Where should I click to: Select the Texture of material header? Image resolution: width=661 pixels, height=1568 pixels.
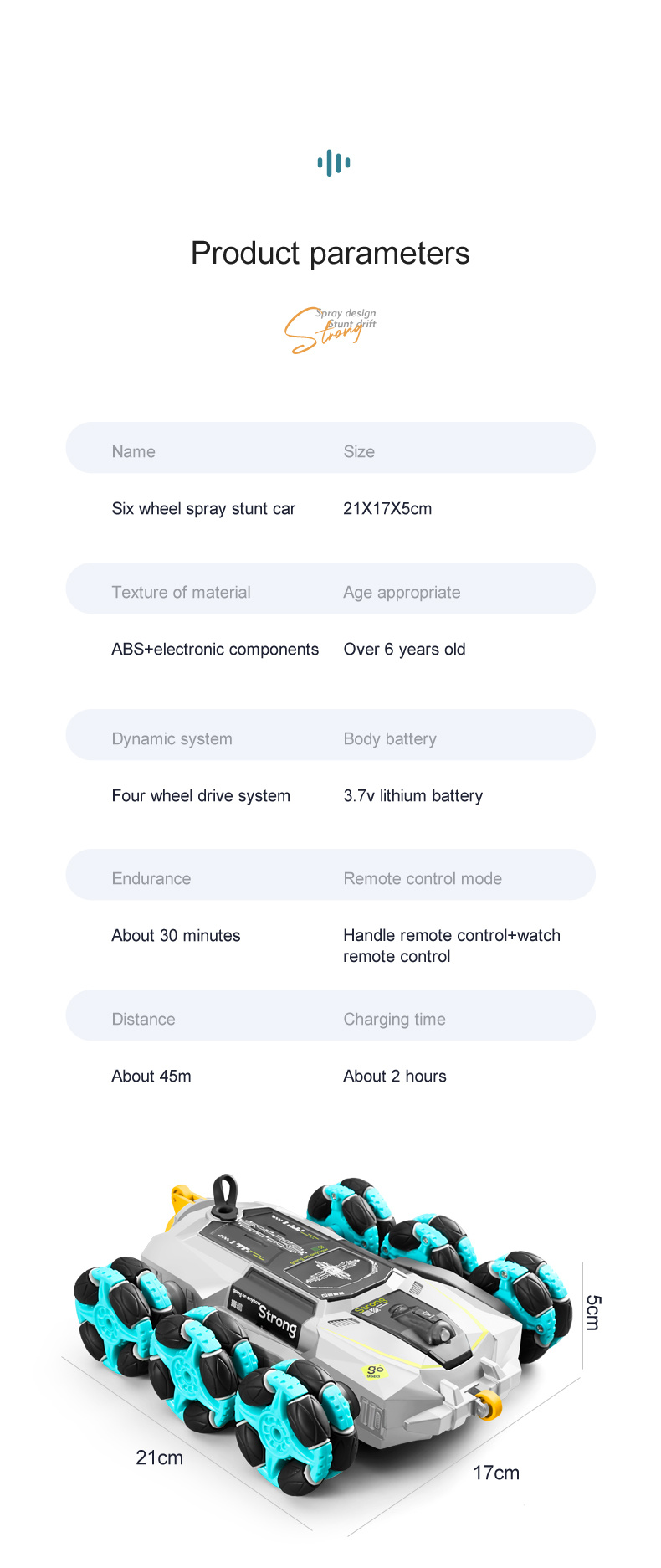click(x=182, y=592)
